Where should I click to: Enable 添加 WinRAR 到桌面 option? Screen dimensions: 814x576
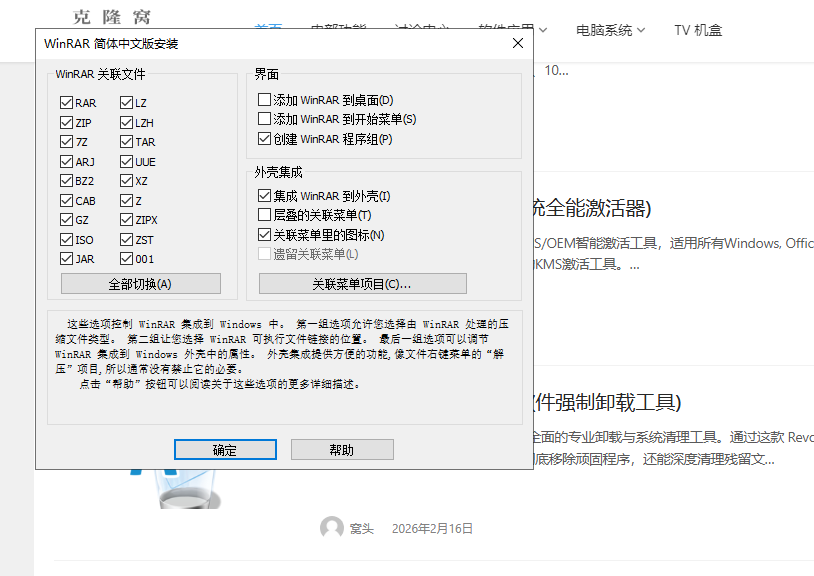tap(264, 99)
